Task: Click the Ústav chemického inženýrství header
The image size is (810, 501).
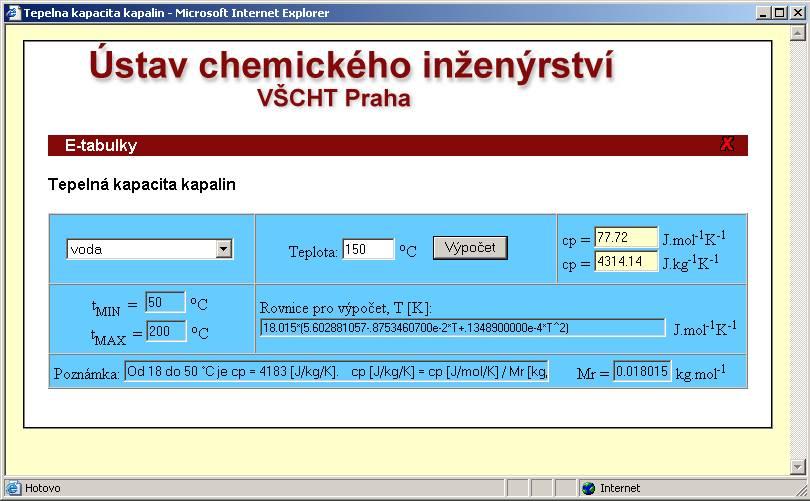Action: 351,66
